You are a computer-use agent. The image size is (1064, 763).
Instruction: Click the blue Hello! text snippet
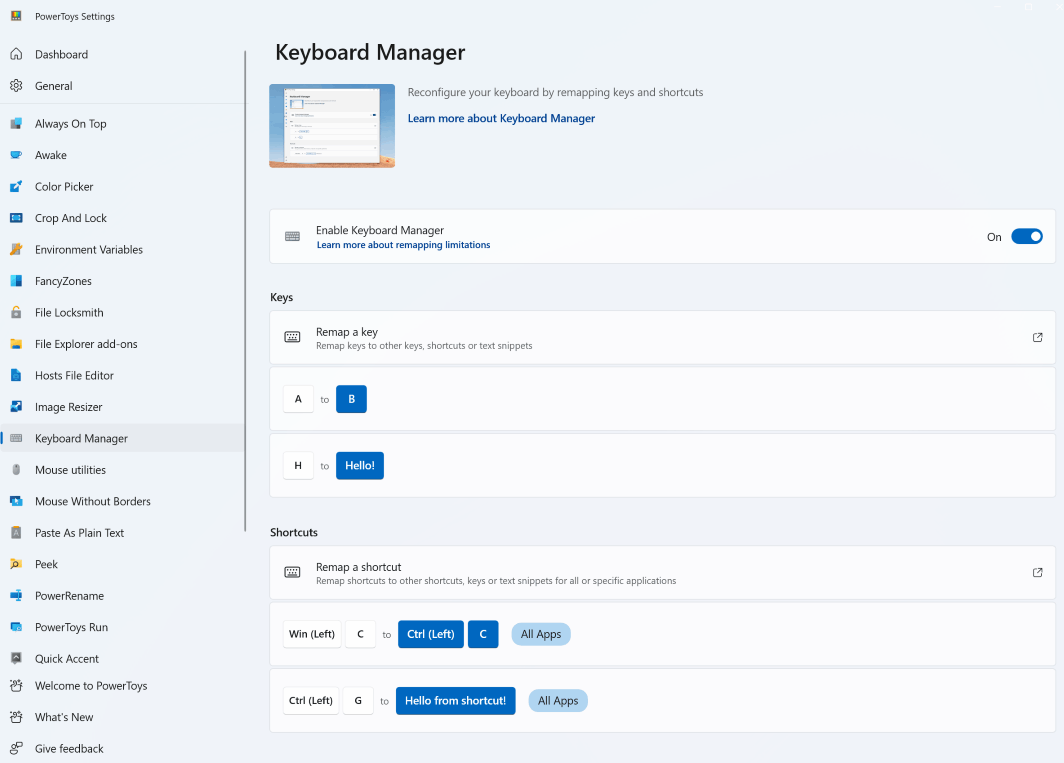(360, 466)
